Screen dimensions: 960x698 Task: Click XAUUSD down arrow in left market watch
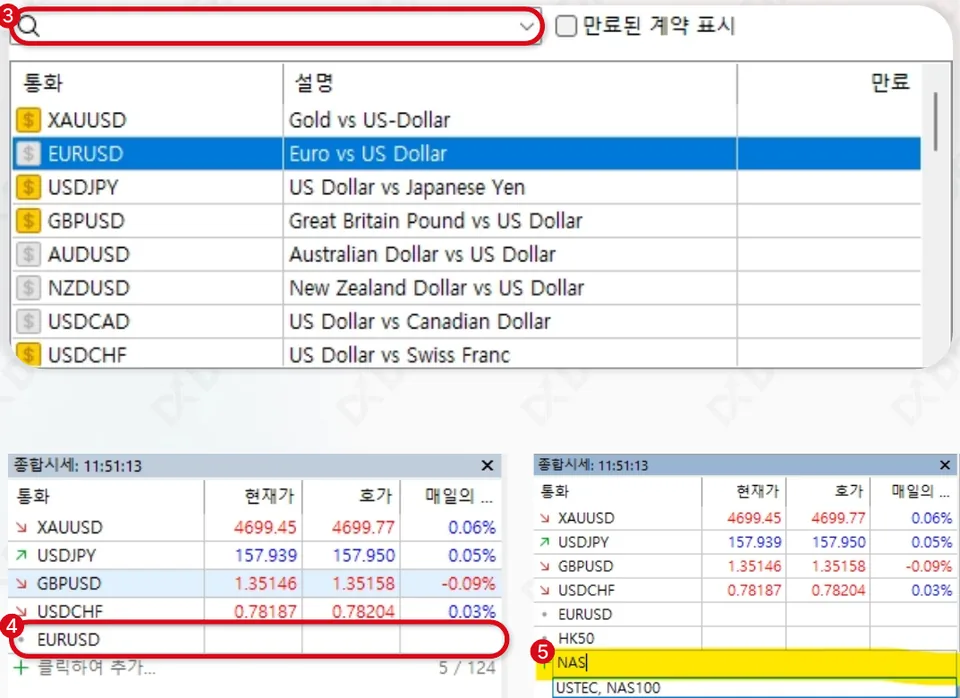click(21, 527)
